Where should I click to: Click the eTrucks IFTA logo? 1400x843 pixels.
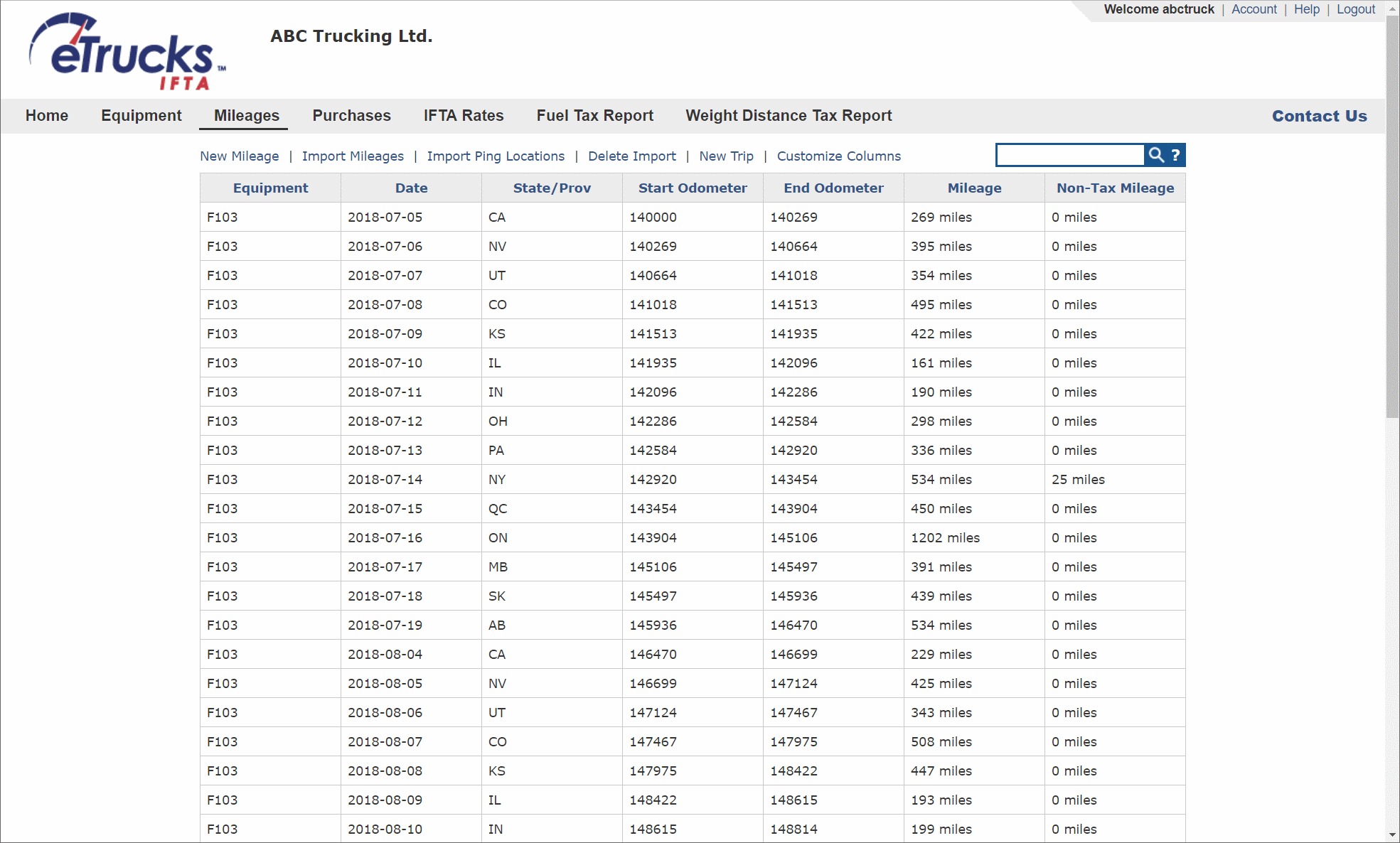(127, 52)
